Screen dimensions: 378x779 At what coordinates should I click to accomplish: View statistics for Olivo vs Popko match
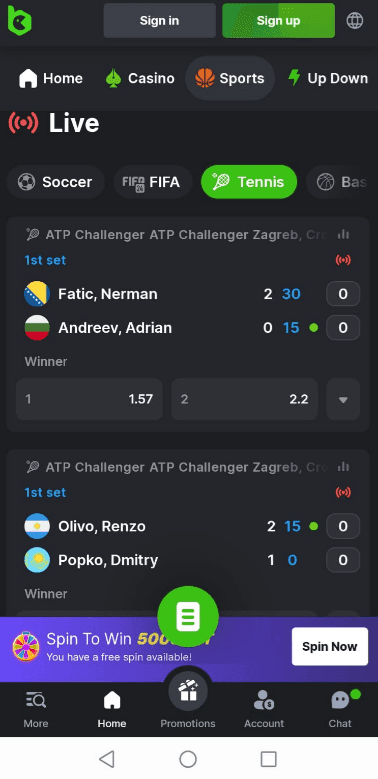coord(343,467)
